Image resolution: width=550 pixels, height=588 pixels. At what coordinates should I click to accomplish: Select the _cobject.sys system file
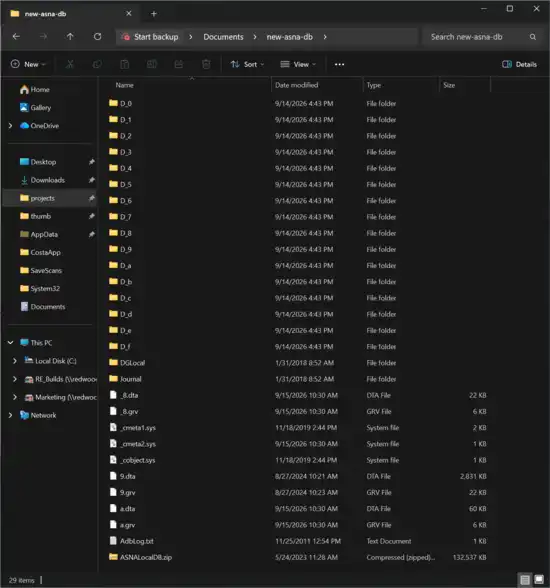pyautogui.click(x=132, y=460)
